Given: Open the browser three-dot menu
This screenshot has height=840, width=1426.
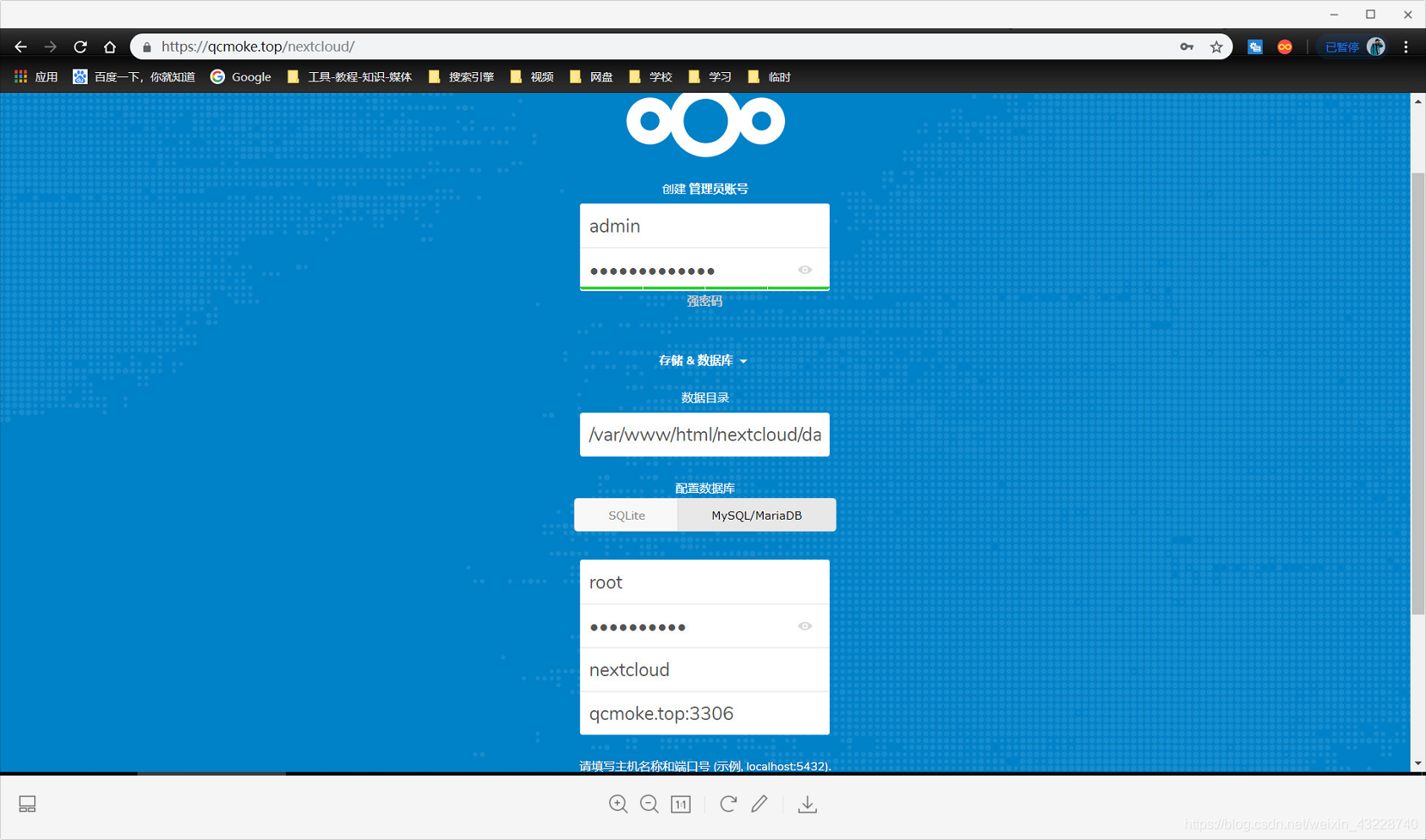Looking at the screenshot, I should click(x=1406, y=47).
